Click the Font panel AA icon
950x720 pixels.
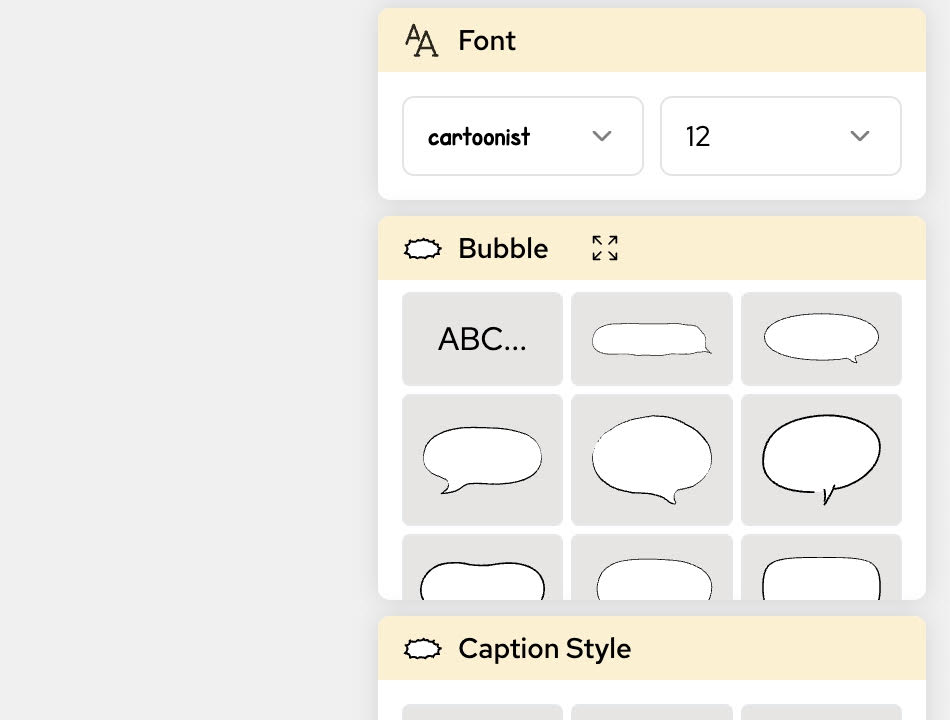[x=421, y=40]
